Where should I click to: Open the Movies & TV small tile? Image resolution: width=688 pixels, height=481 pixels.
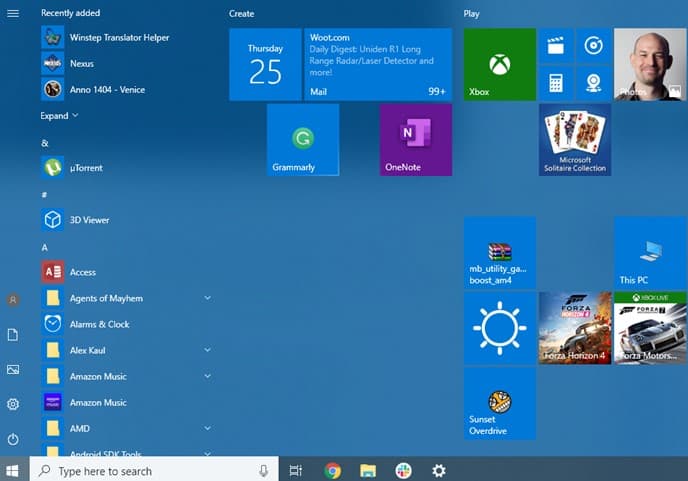point(556,46)
